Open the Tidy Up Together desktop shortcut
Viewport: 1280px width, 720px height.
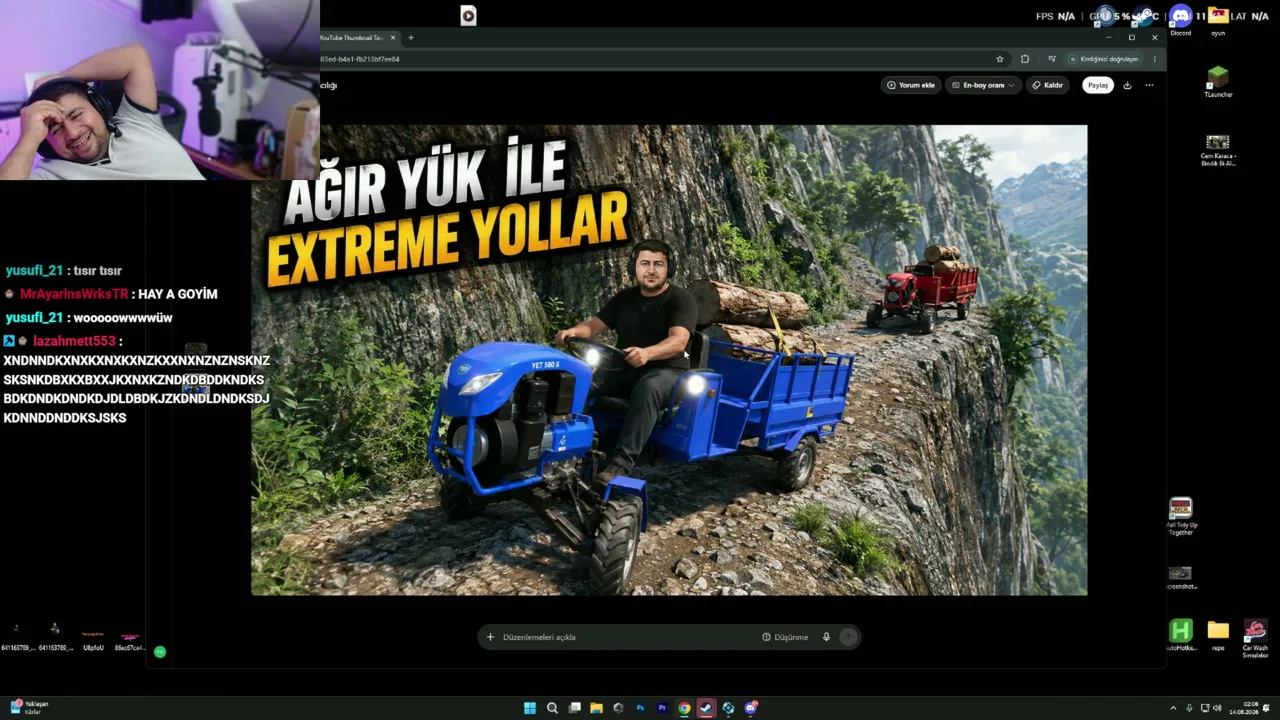pyautogui.click(x=1181, y=516)
